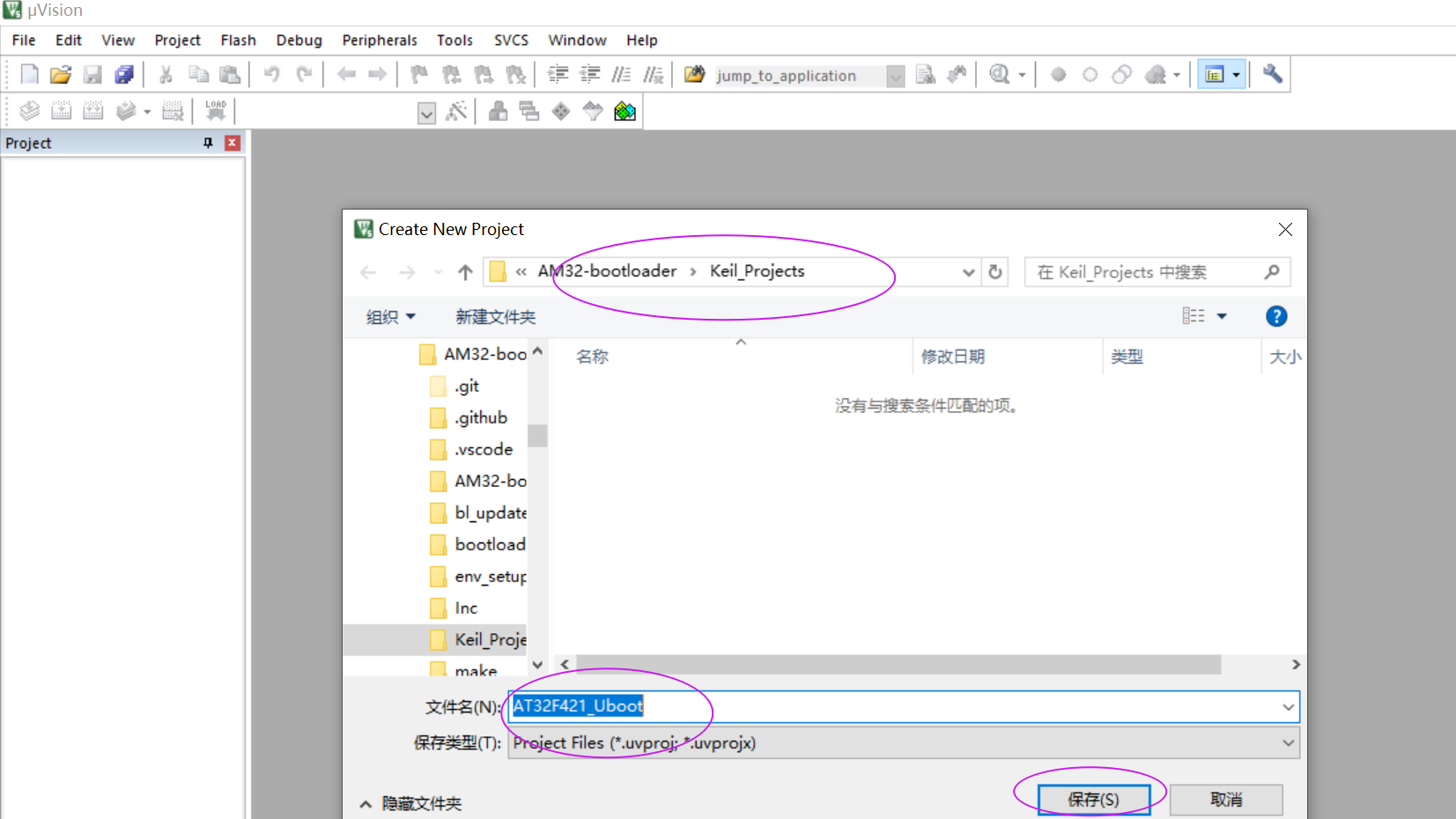This screenshot has width=1456, height=819.
Task: Expand the target selection dropdown
Action: pyautogui.click(x=426, y=112)
